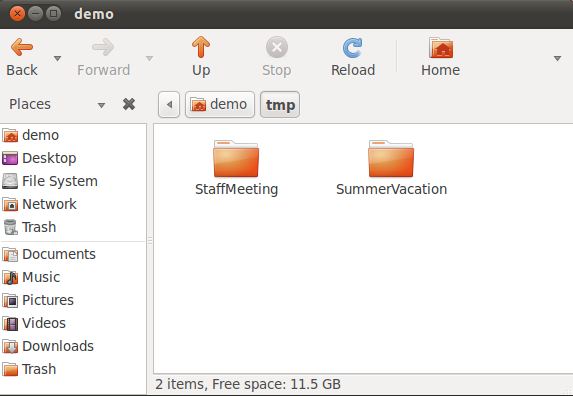Open toolbar overflow arrow at far right
Viewport: 573px width, 396px height.
557,58
